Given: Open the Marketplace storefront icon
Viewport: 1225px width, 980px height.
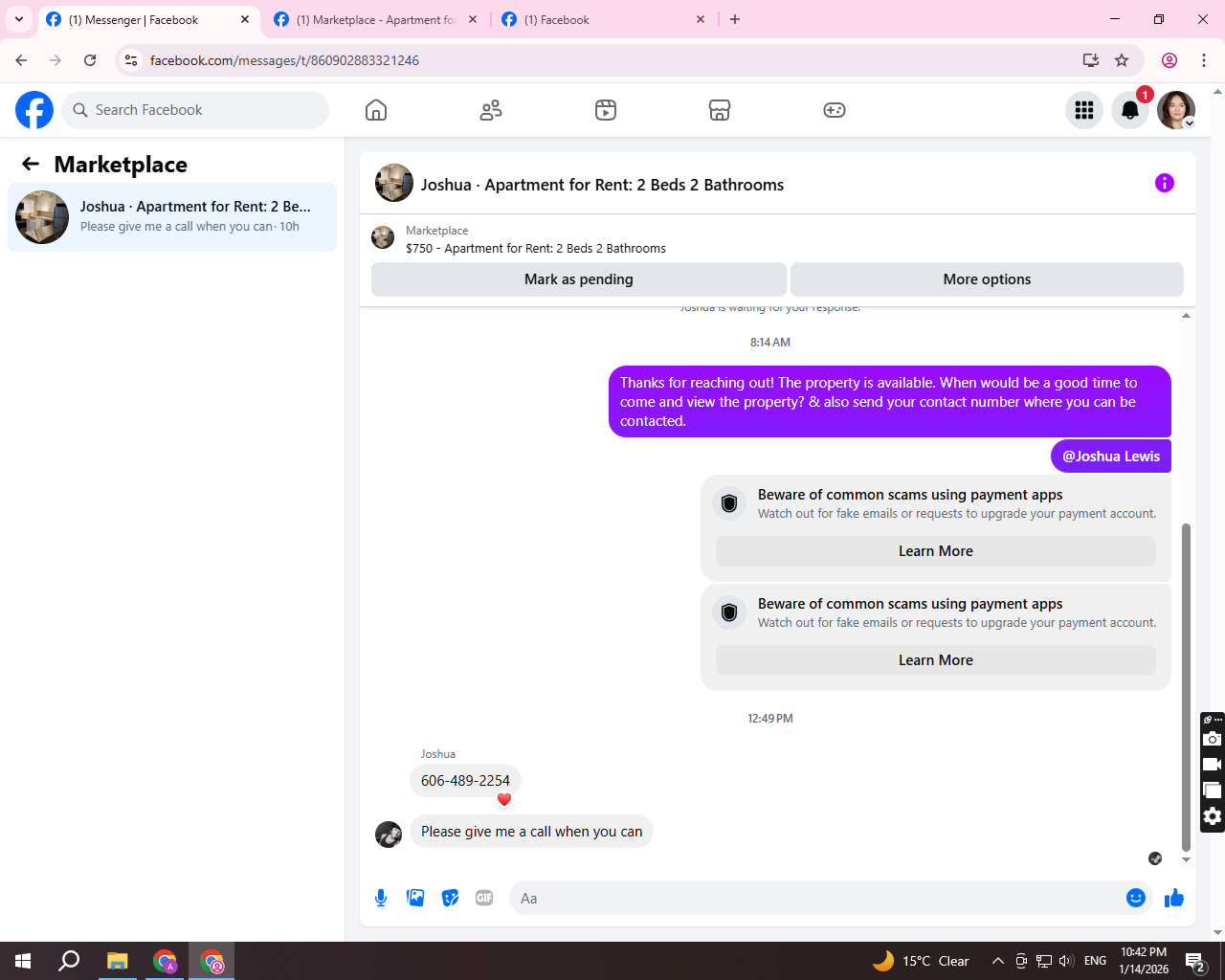Looking at the screenshot, I should coord(720,110).
